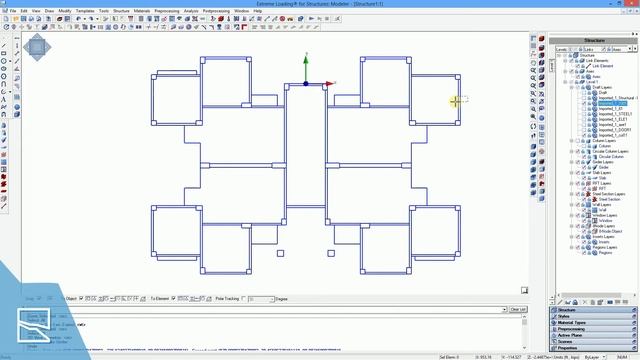
Task: Enable the Polar Tracking checkbox
Action: point(244,299)
